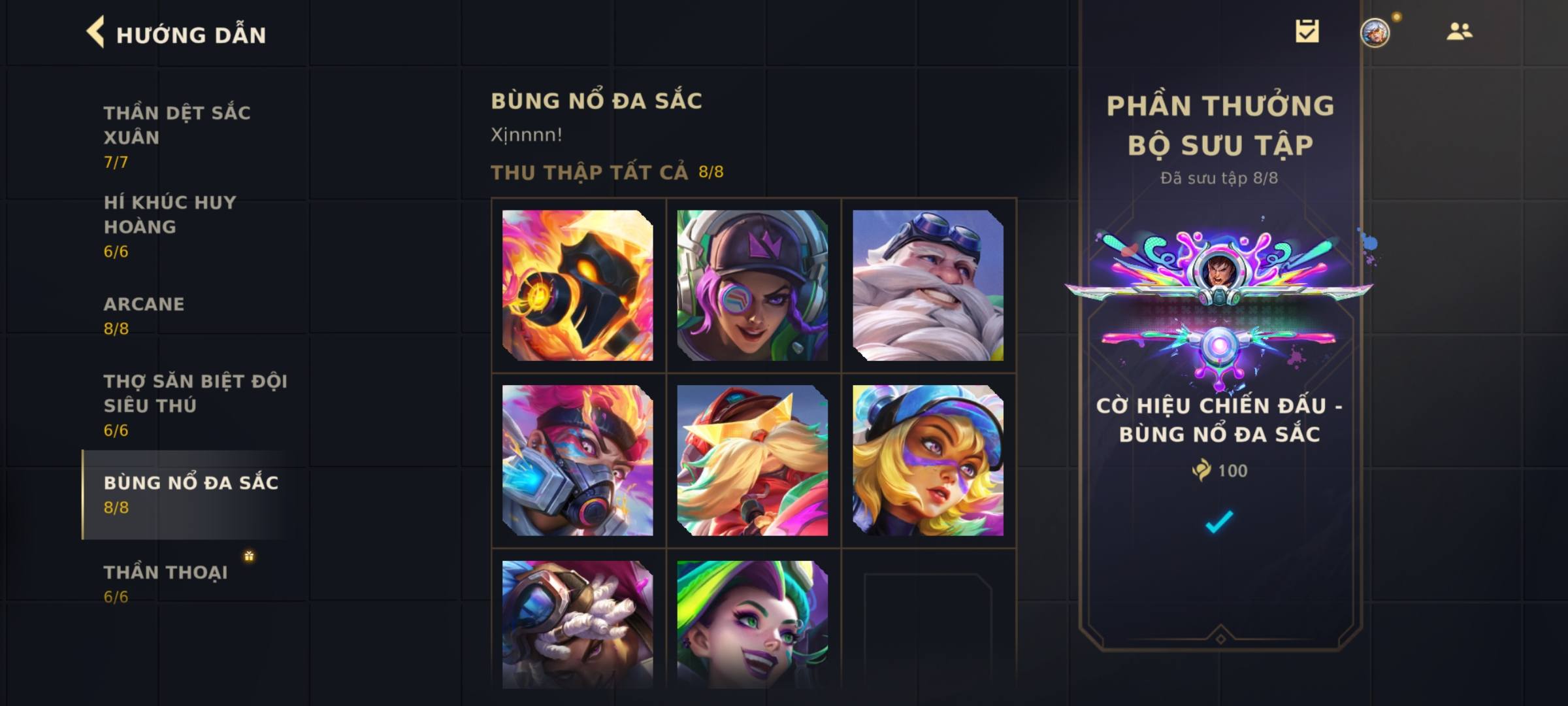Image resolution: width=1568 pixels, height=706 pixels.
Task: Select the blonde girl blue cap skin
Action: point(928,460)
